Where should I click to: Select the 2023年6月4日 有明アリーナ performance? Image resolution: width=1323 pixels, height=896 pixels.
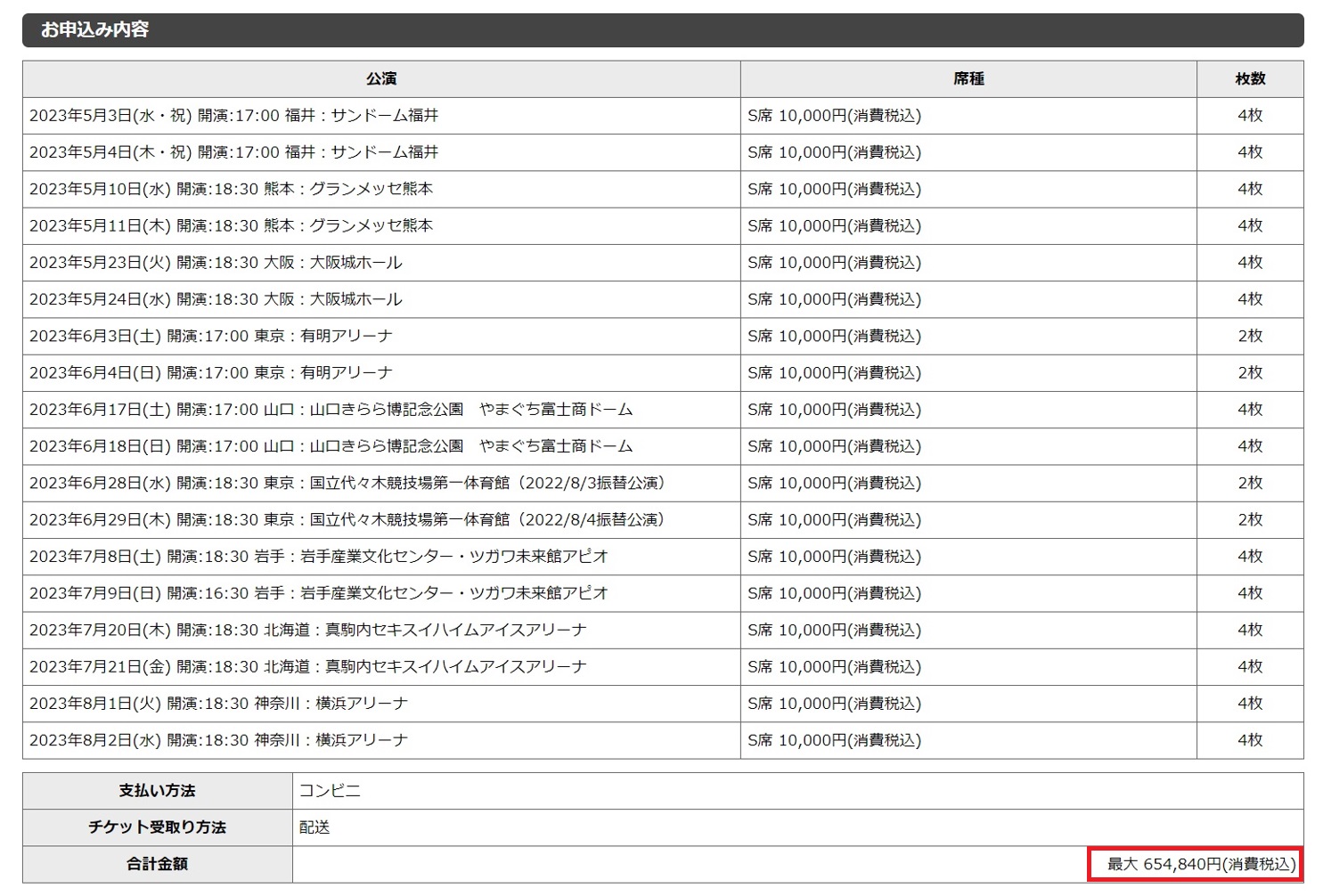(211, 372)
